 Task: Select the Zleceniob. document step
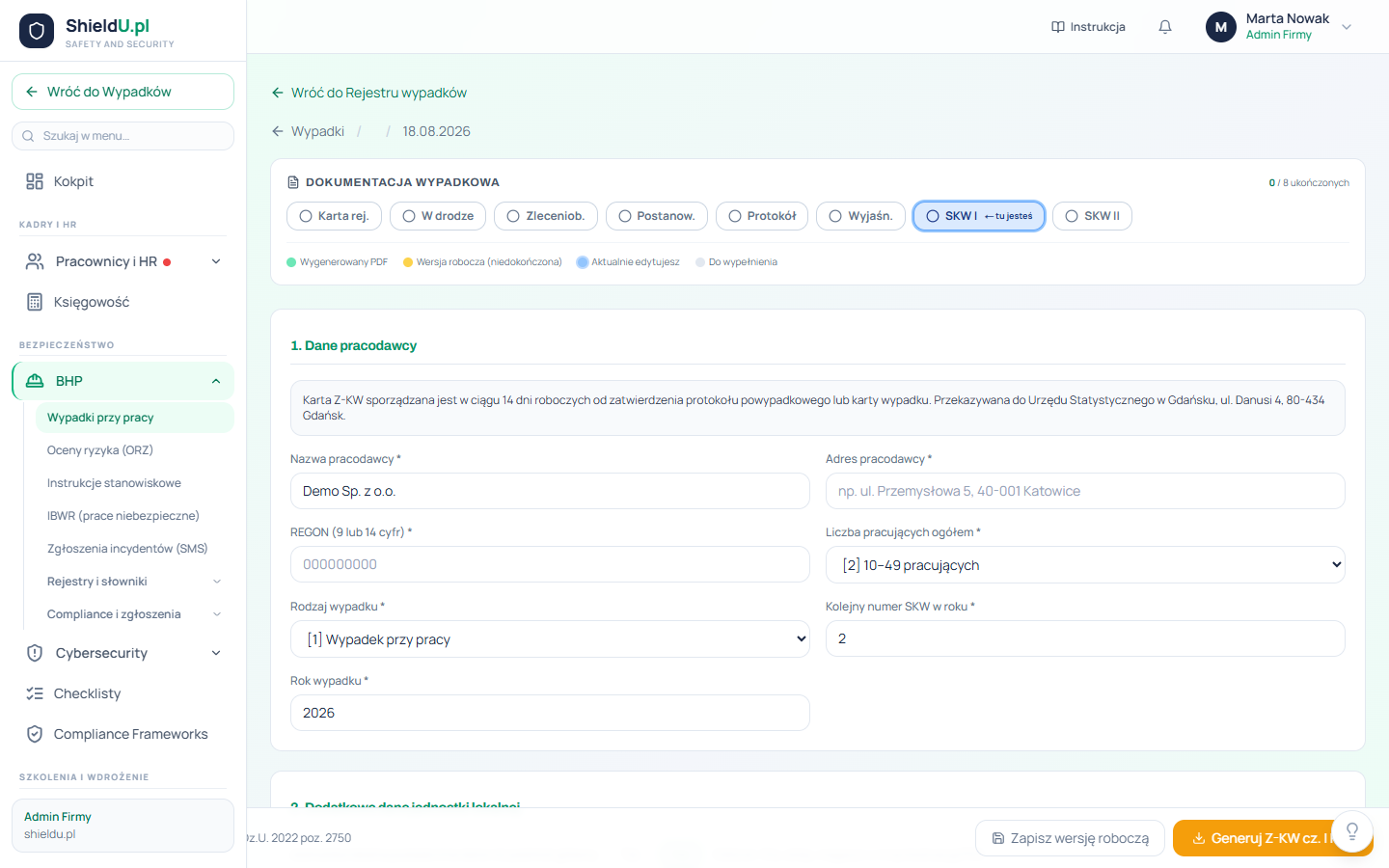coord(546,216)
